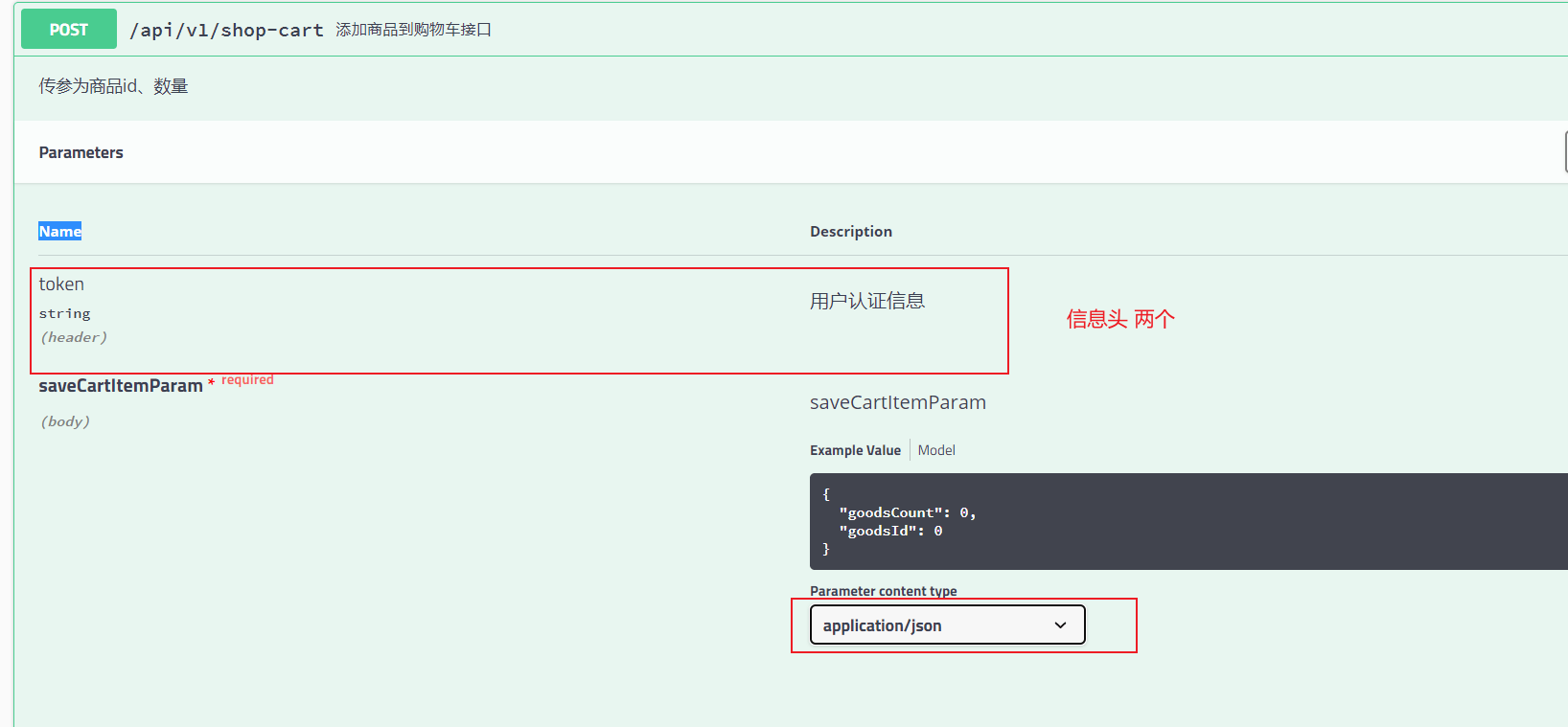Click the "goodsCount" line in the example
1568x727 pixels.
[x=907, y=512]
